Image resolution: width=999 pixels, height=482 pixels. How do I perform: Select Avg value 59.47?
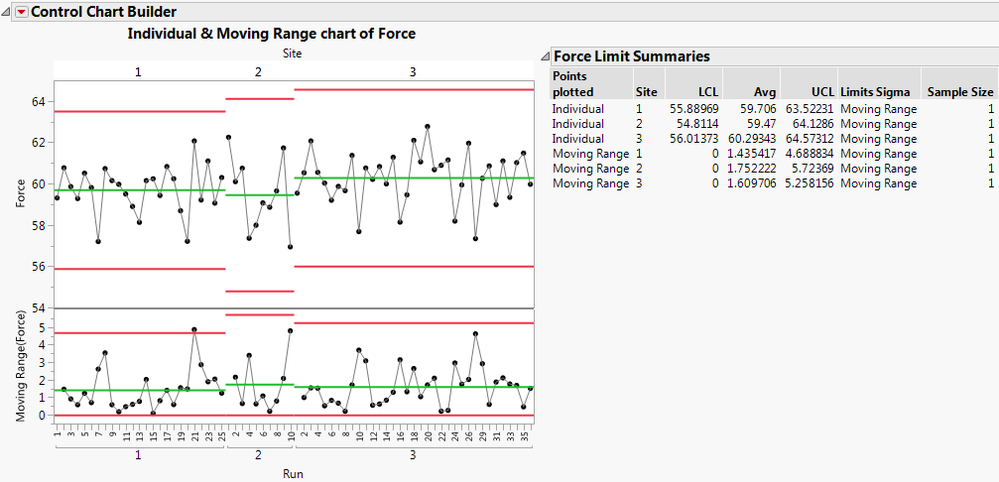click(x=763, y=124)
